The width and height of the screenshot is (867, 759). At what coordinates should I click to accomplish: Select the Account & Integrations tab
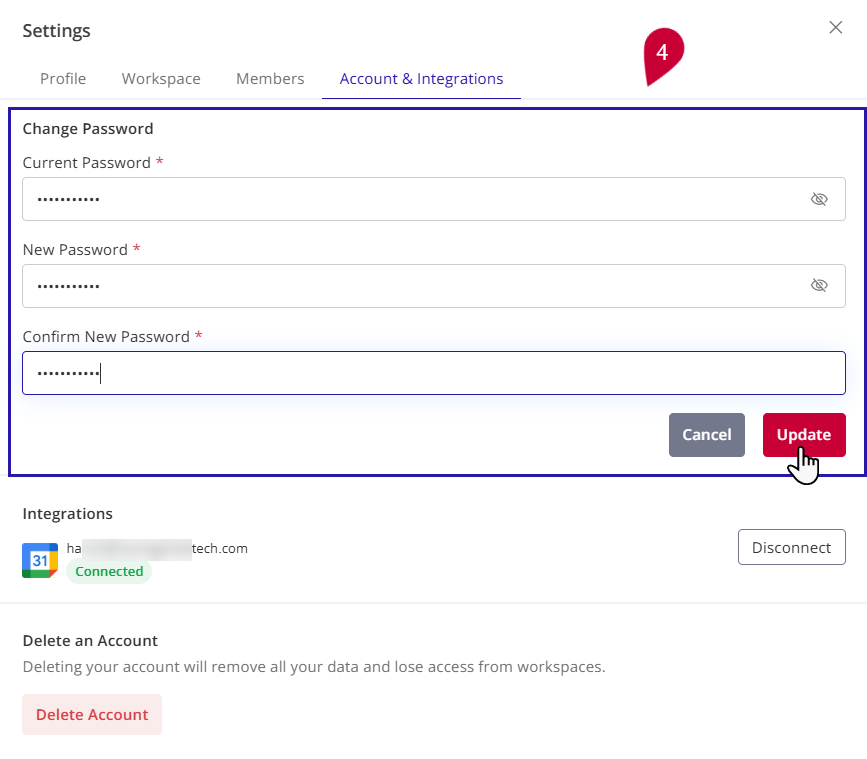tap(421, 78)
